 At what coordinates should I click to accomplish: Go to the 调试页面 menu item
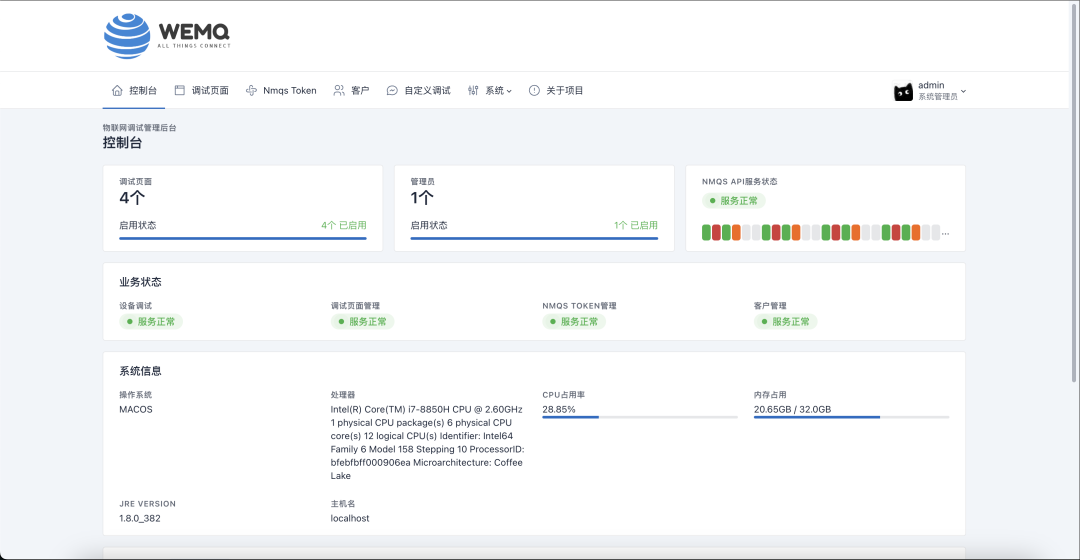click(x=202, y=90)
